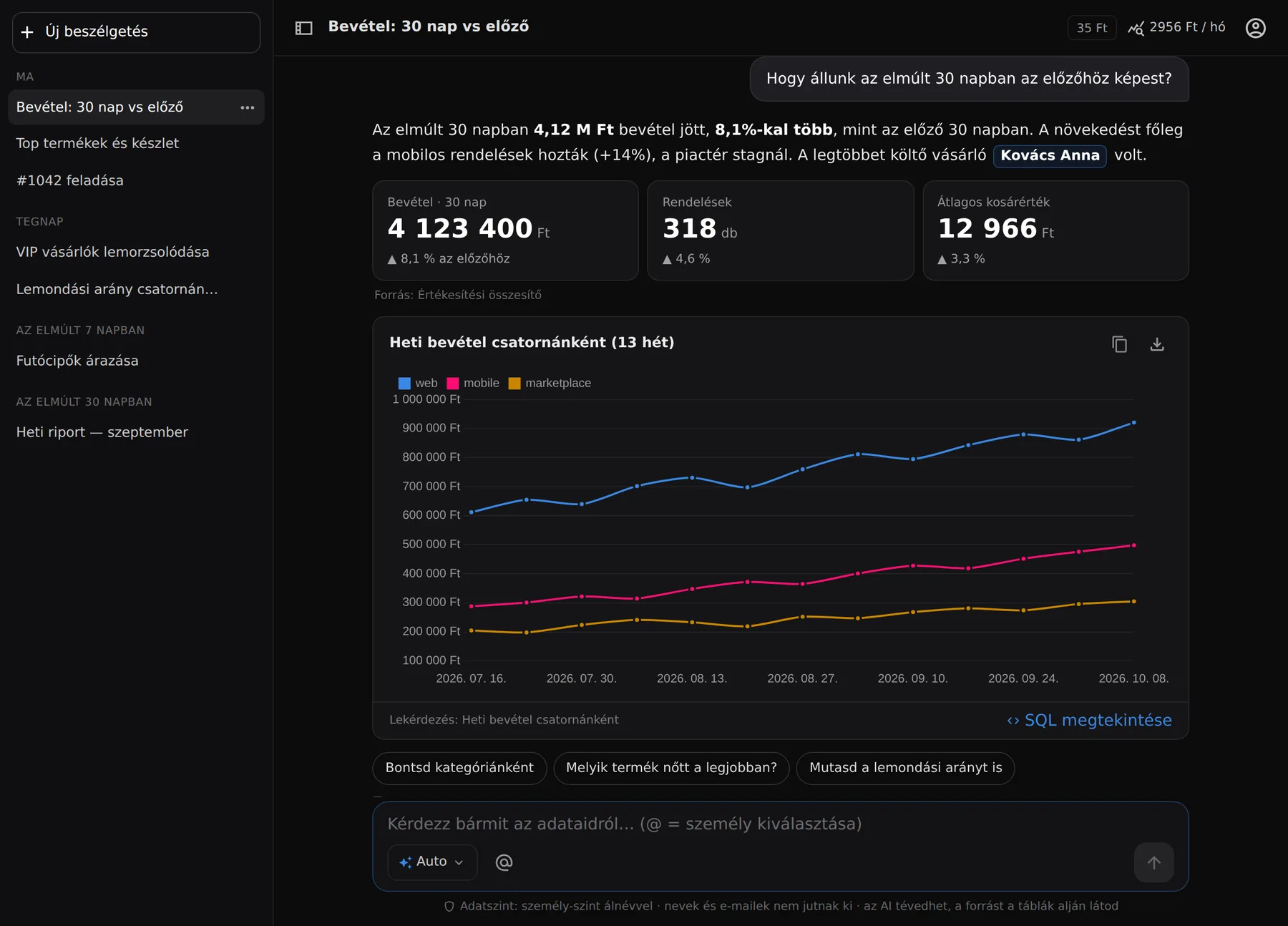Send message with the arrow button

[x=1153, y=862]
